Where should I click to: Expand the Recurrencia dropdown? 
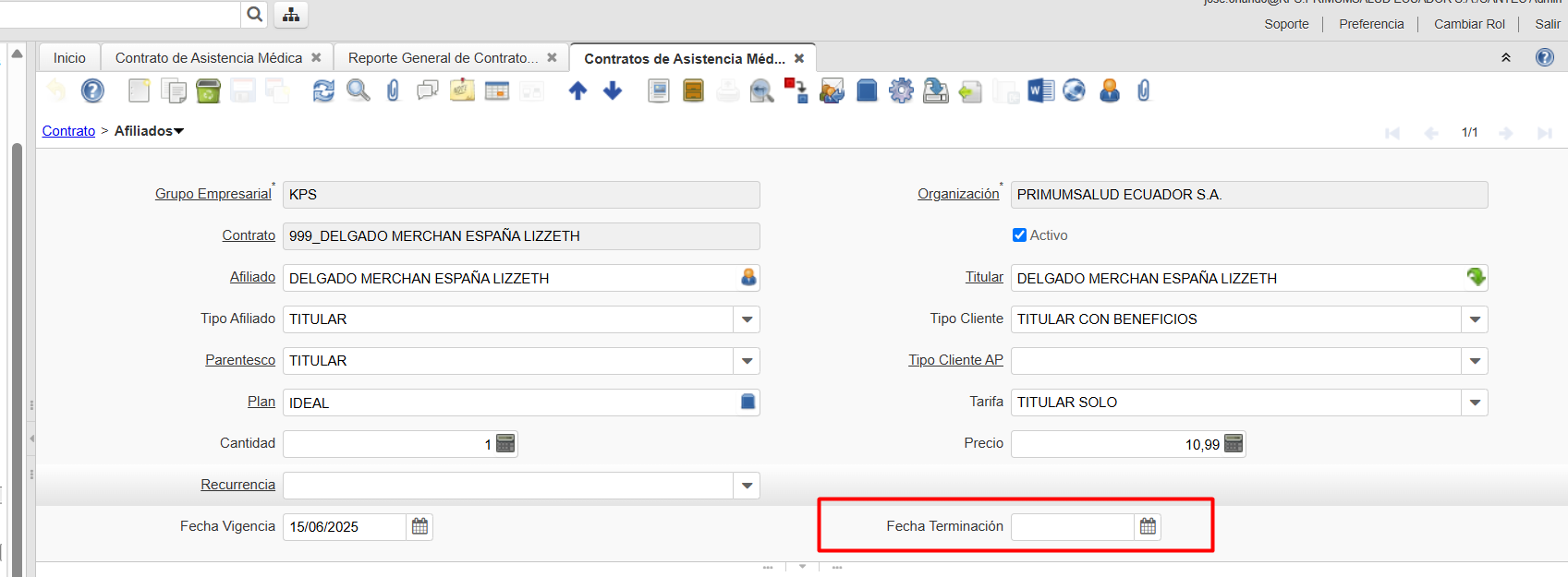pyautogui.click(x=747, y=486)
